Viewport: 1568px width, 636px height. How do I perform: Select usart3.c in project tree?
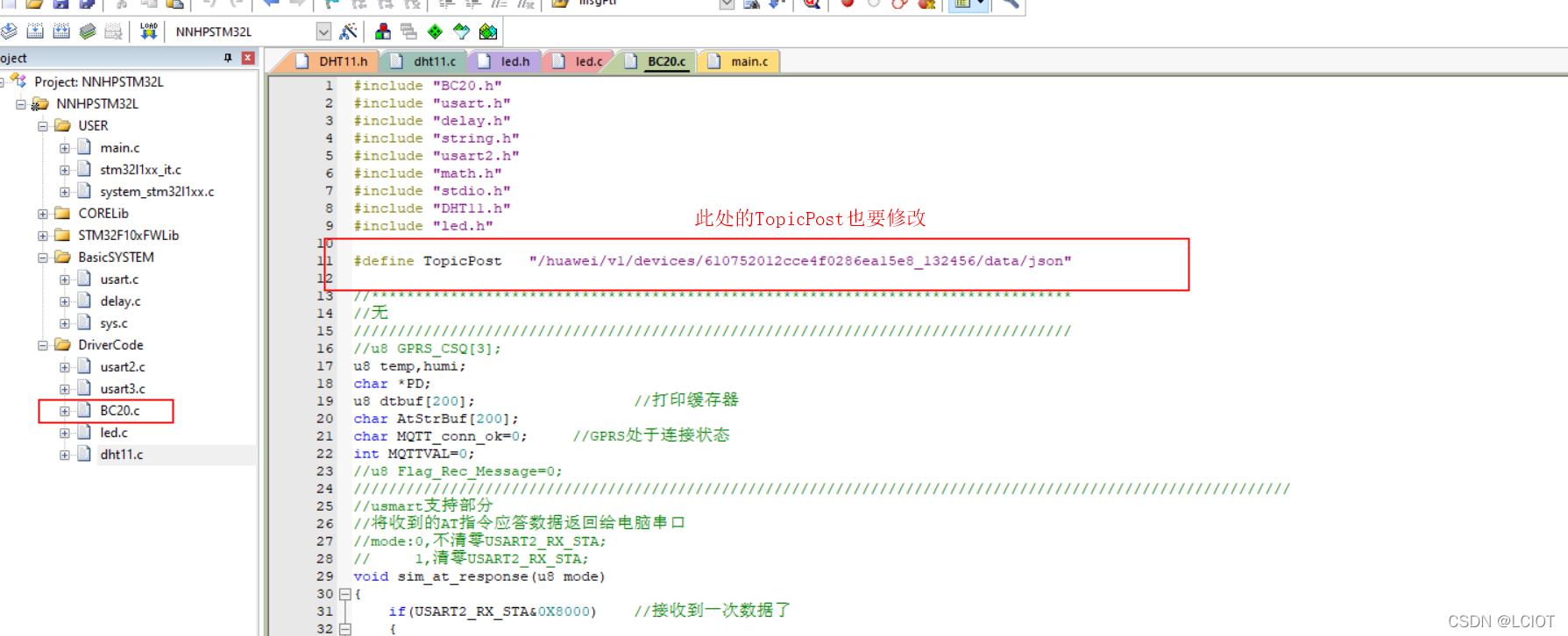123,389
